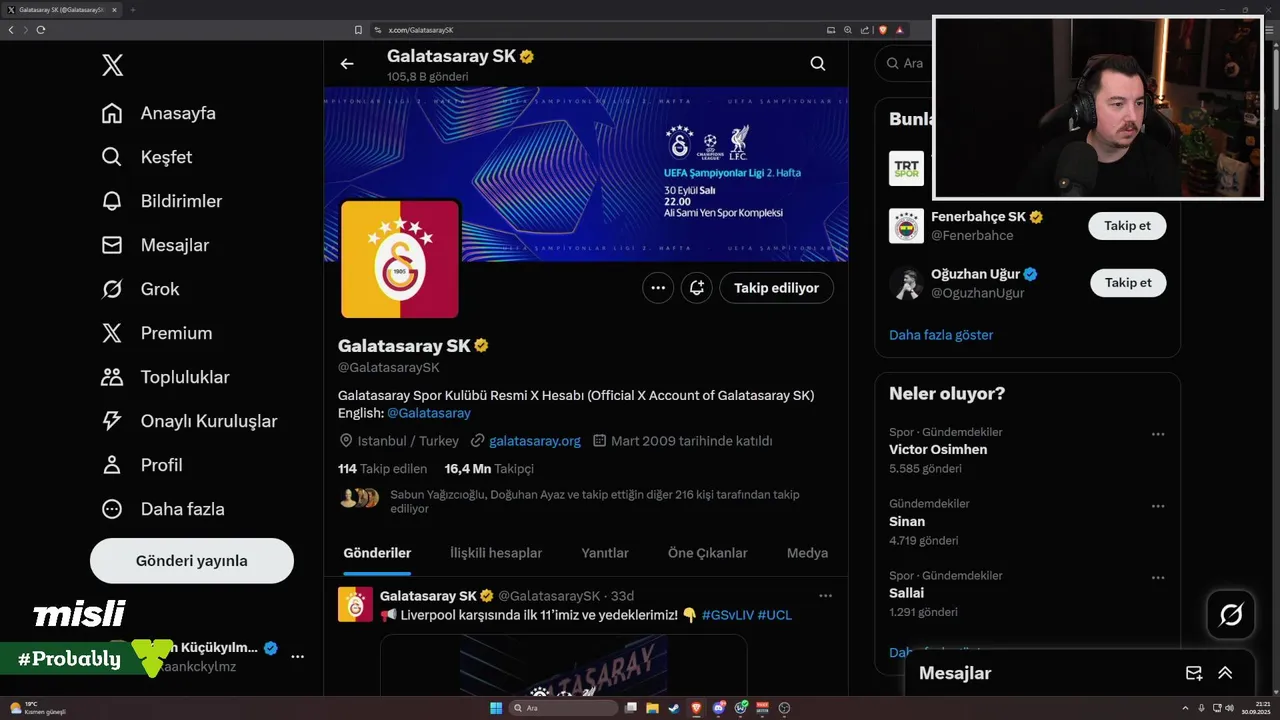
Task: Open the floating Grok button
Action: 1231,615
